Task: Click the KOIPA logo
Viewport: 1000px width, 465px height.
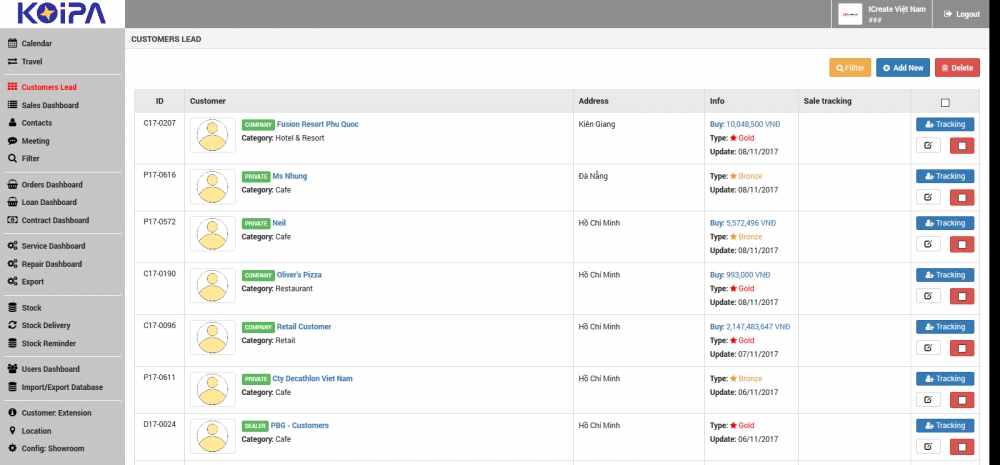Action: 61,13
